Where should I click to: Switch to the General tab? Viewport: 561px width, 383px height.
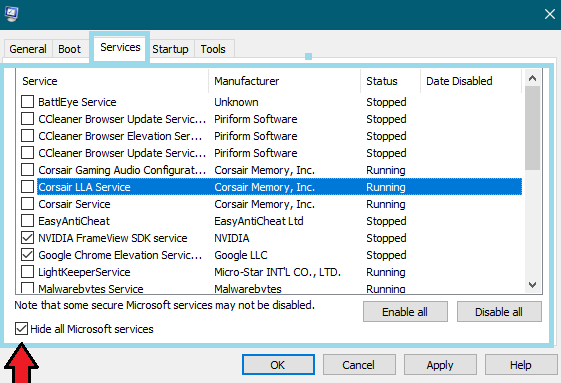(28, 49)
